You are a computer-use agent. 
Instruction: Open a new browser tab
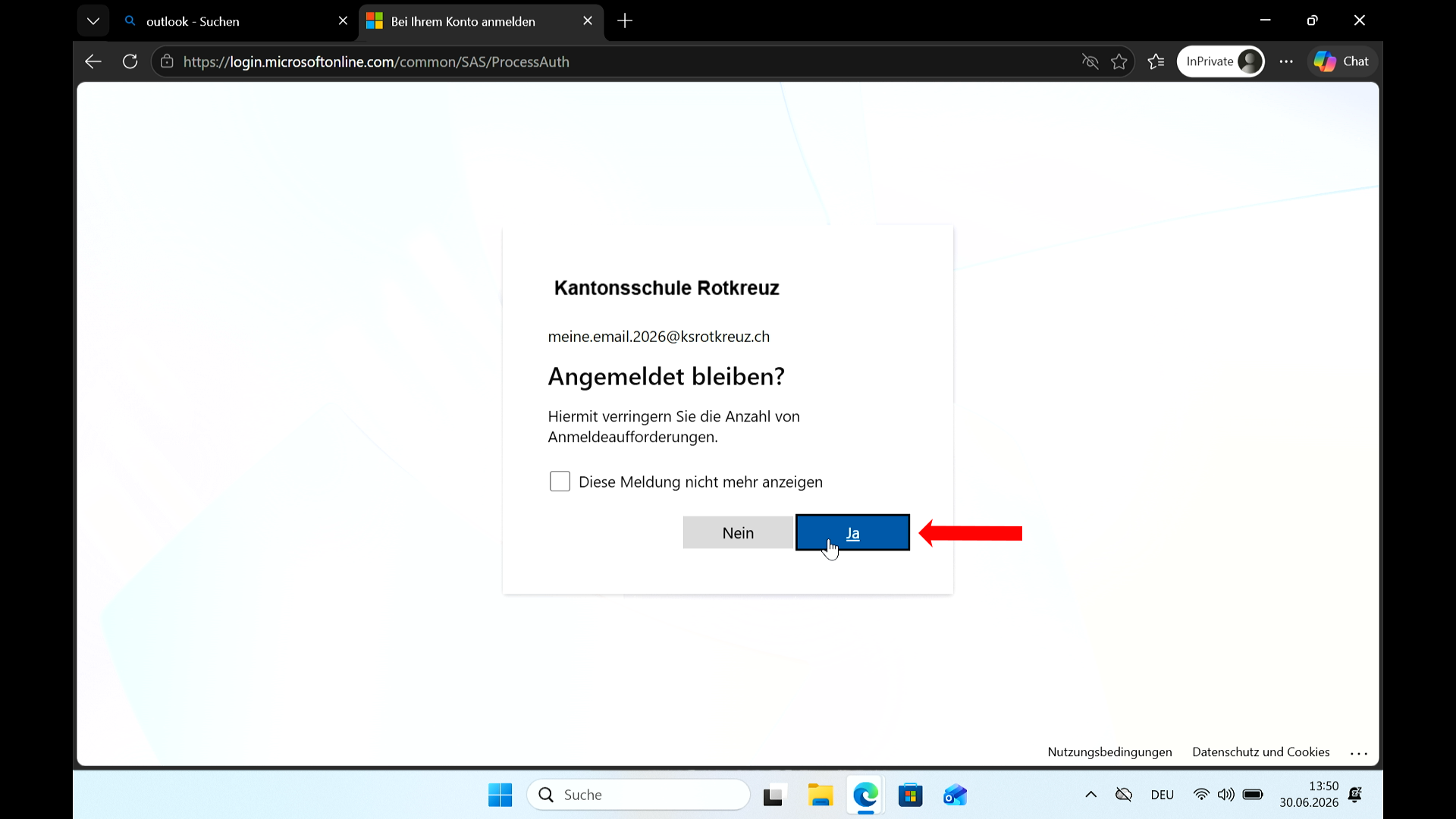pyautogui.click(x=625, y=21)
